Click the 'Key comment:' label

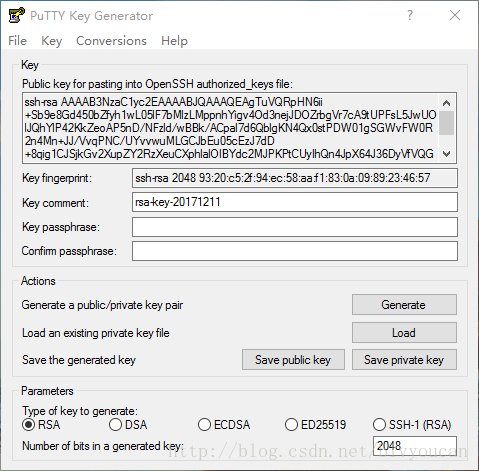[x=55, y=203]
